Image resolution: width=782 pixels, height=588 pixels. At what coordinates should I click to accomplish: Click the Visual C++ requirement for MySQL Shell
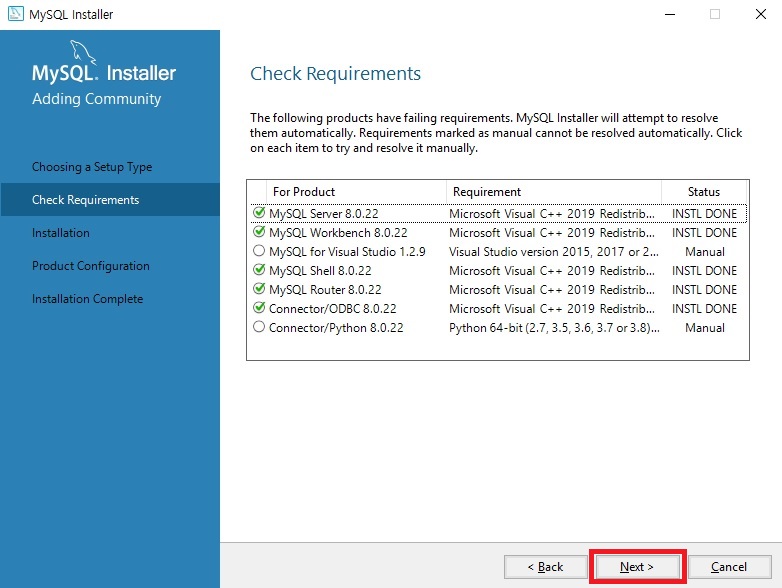pos(552,270)
